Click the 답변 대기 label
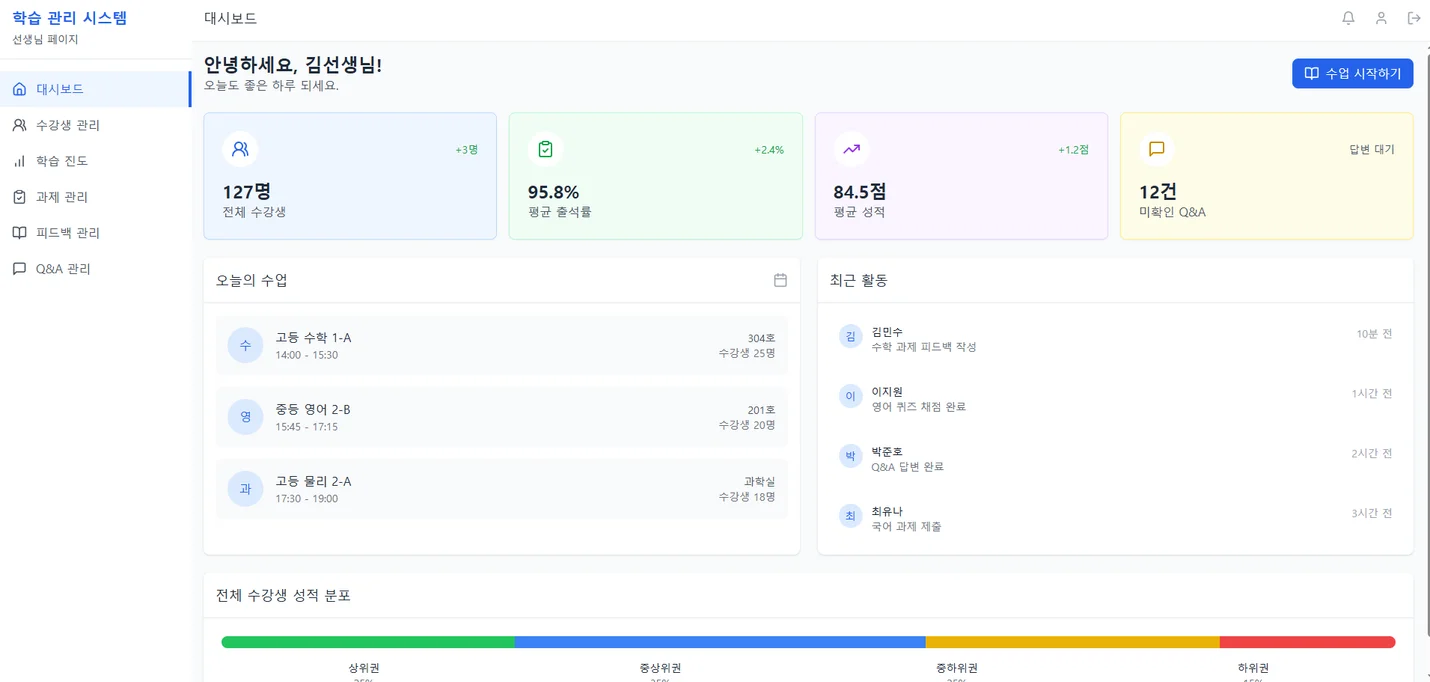Image resolution: width=1430 pixels, height=682 pixels. coord(1372,150)
